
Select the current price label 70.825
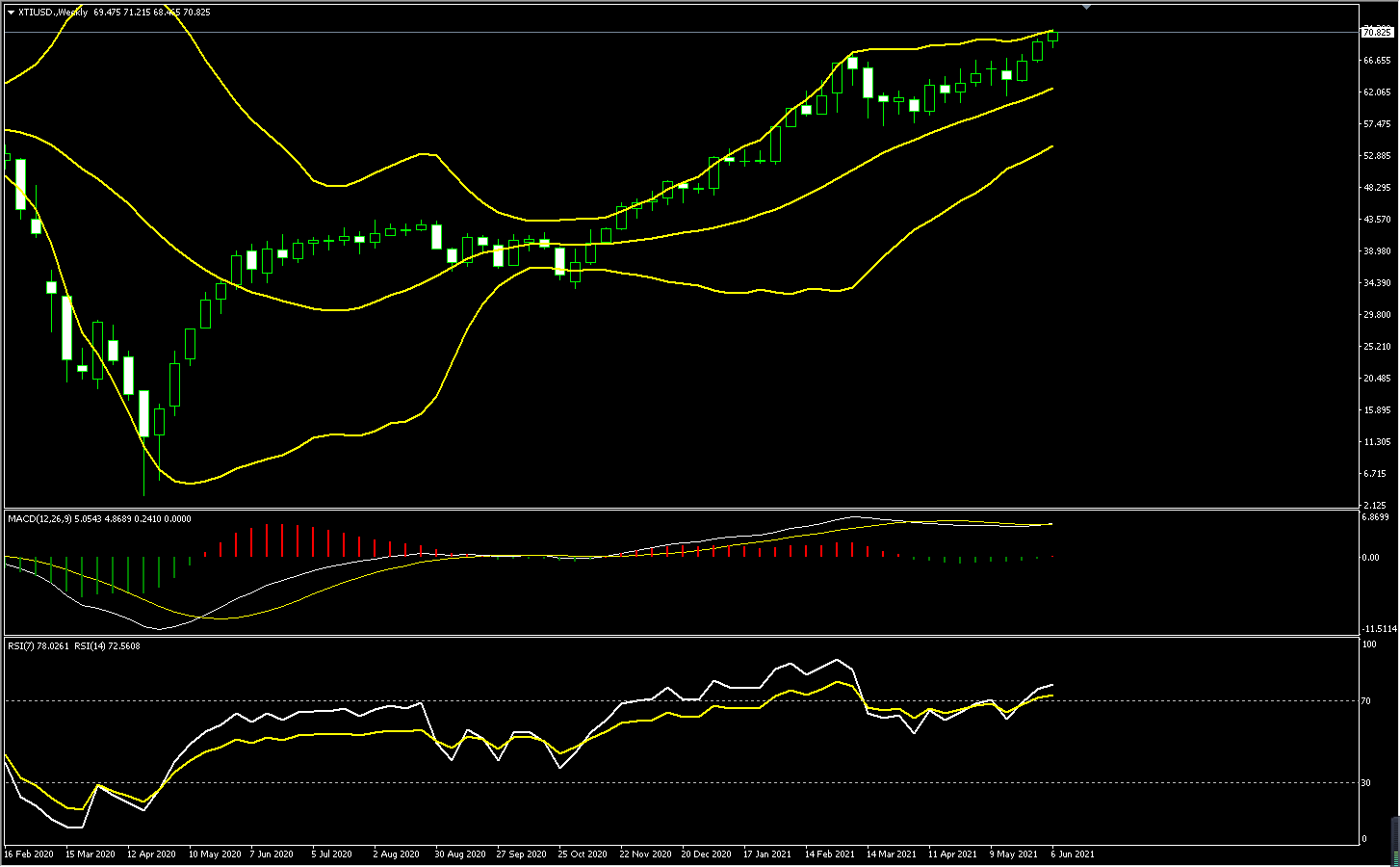pyautogui.click(x=1377, y=33)
